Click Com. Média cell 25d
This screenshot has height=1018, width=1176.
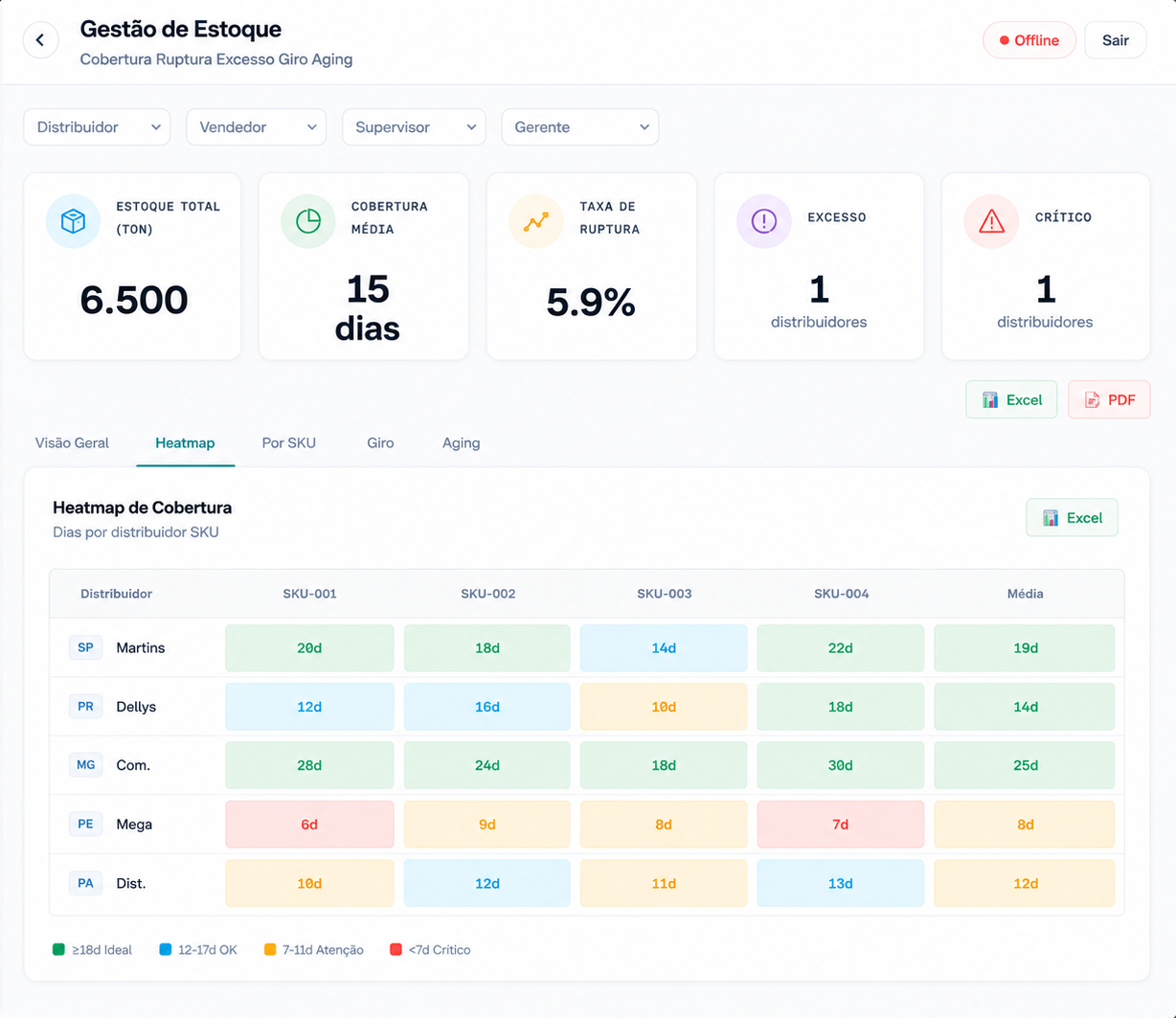coord(1025,765)
